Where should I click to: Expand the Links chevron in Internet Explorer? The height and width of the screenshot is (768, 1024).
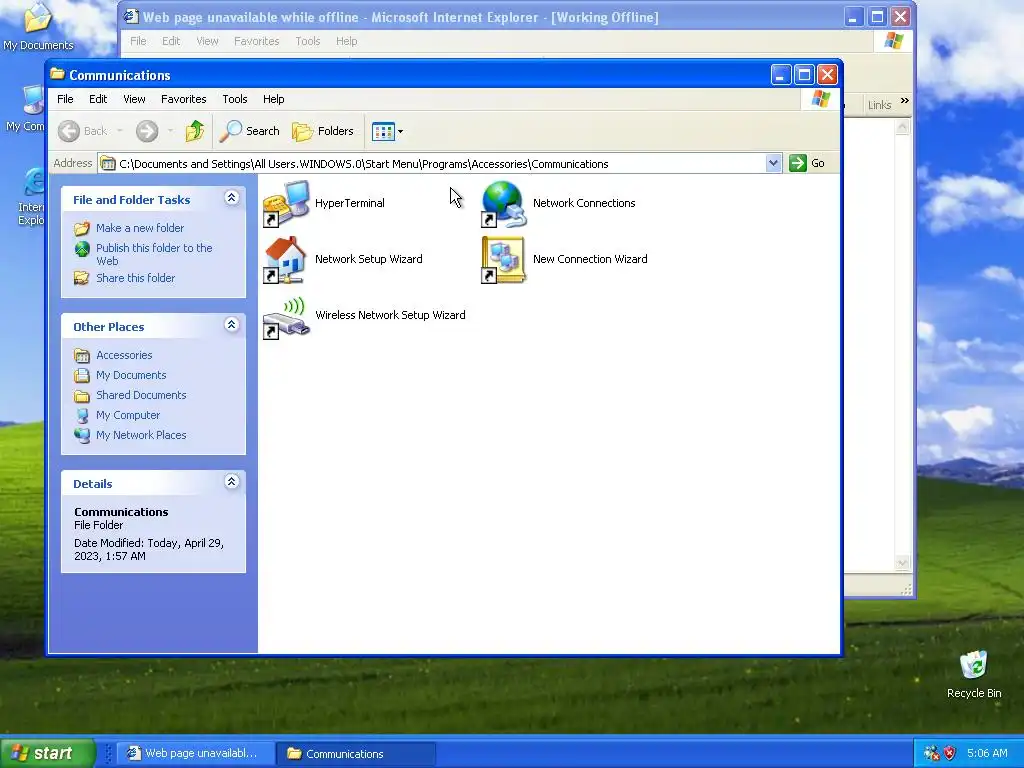(904, 101)
